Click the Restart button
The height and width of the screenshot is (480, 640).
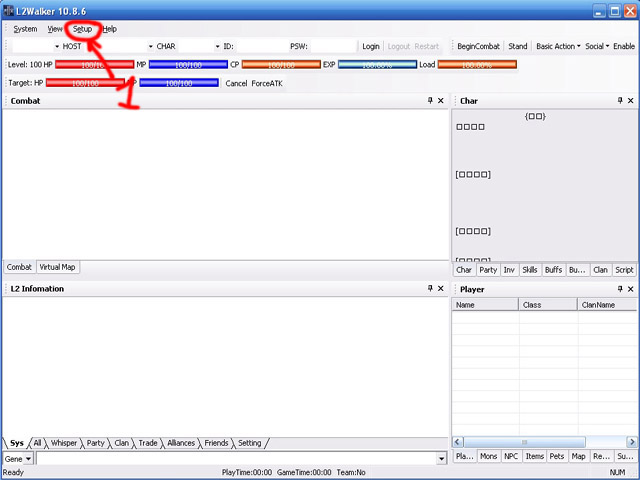[x=427, y=47]
